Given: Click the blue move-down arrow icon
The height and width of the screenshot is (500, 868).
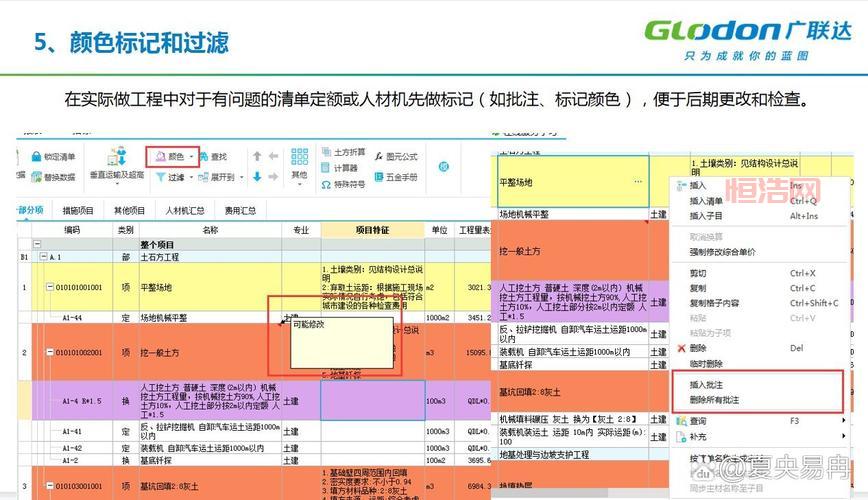Looking at the screenshot, I should point(257,177).
